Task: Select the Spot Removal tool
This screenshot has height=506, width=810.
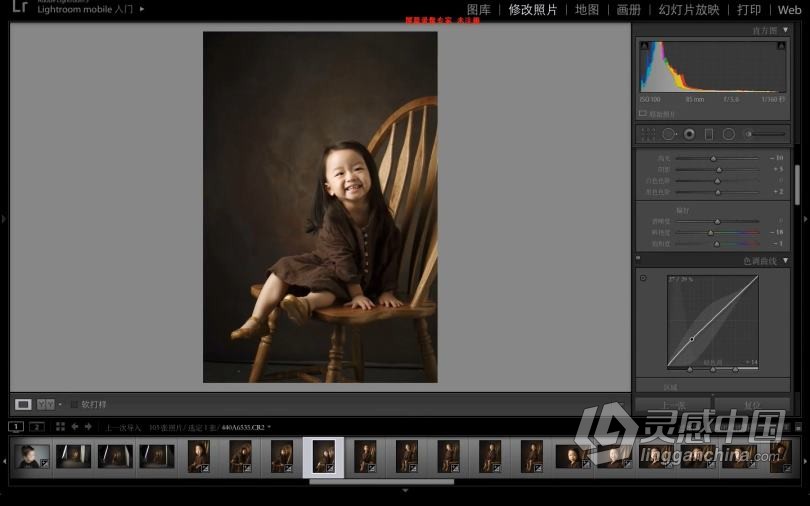Action: [668, 134]
